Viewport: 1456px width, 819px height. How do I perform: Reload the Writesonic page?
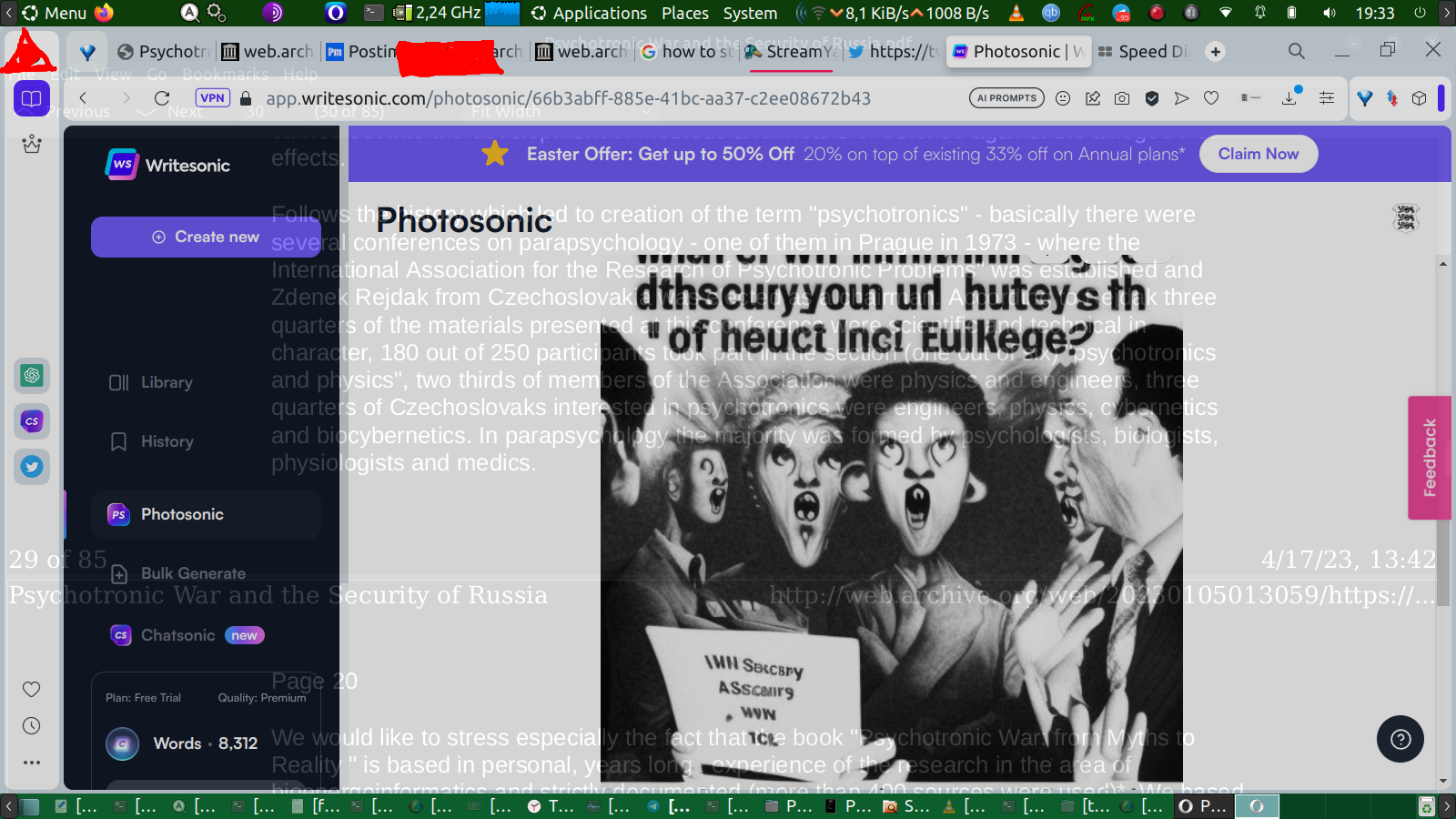click(162, 98)
